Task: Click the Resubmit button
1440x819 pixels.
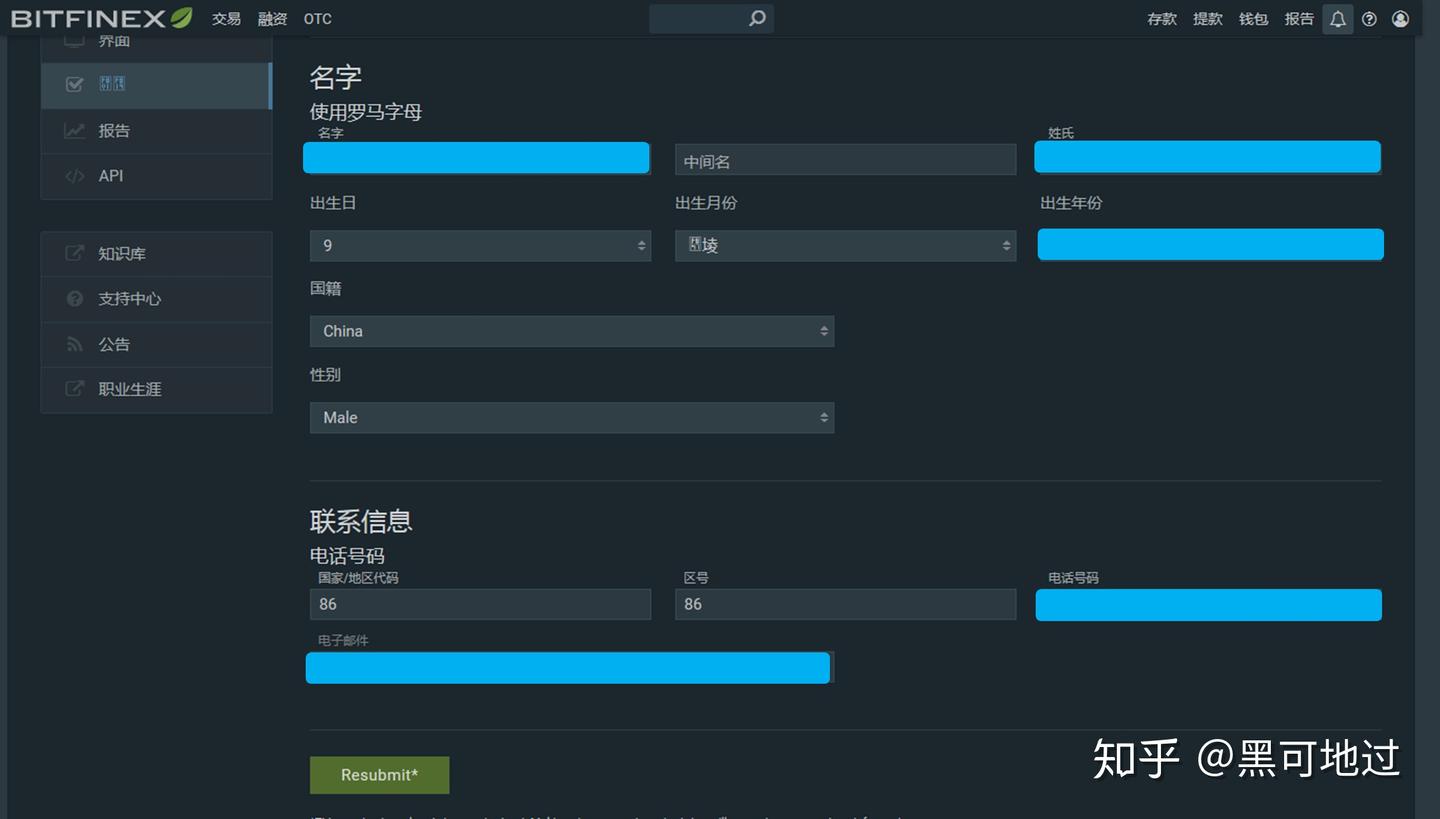Action: coord(379,774)
